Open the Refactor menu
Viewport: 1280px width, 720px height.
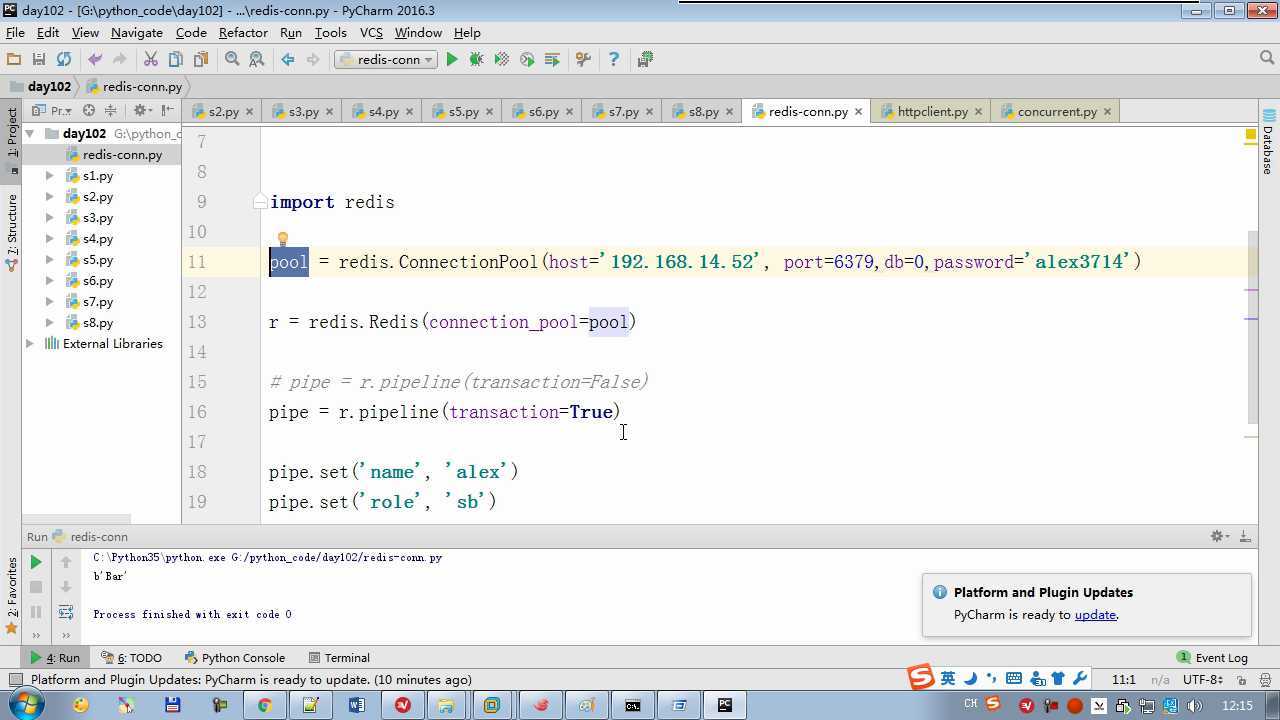tap(243, 32)
